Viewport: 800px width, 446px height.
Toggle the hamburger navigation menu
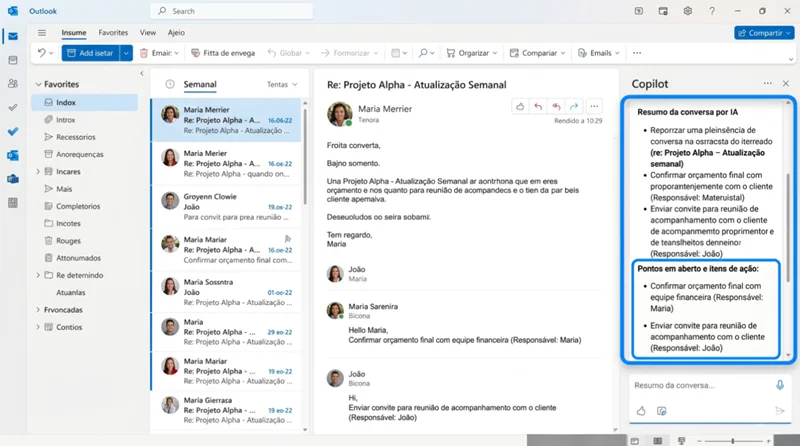click(x=42, y=33)
